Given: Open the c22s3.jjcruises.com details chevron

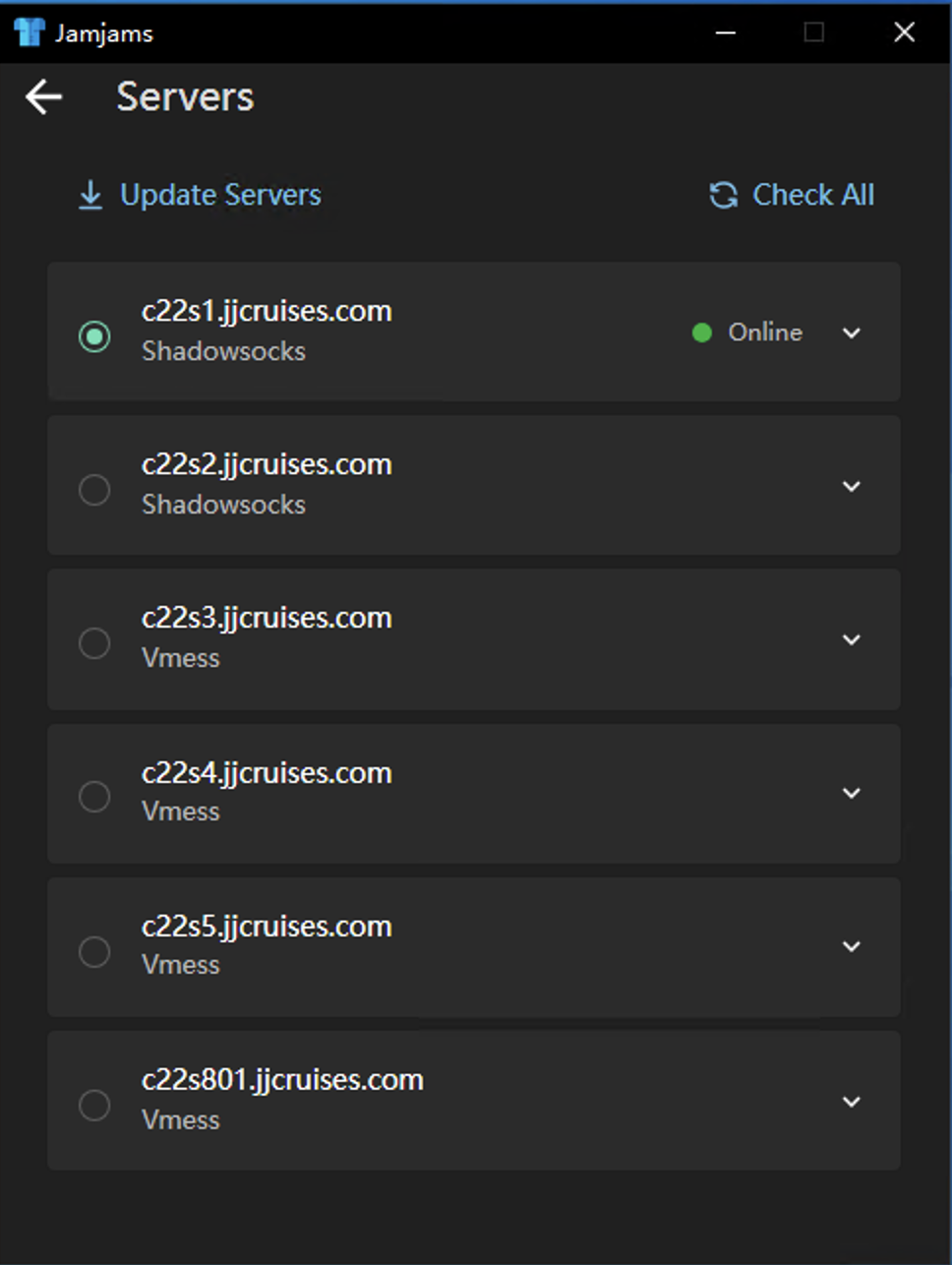Looking at the screenshot, I should (852, 639).
